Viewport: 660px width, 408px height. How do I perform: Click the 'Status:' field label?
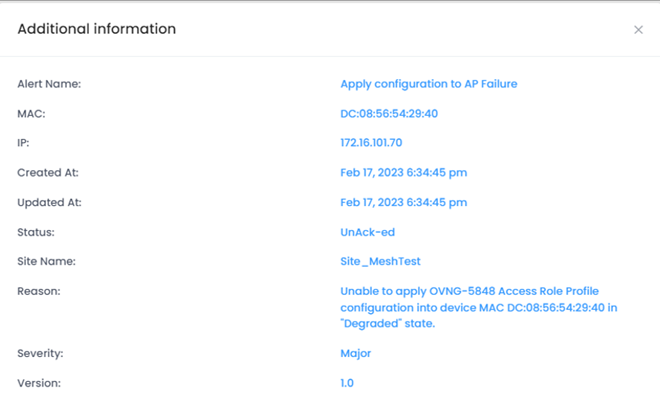pos(36,232)
